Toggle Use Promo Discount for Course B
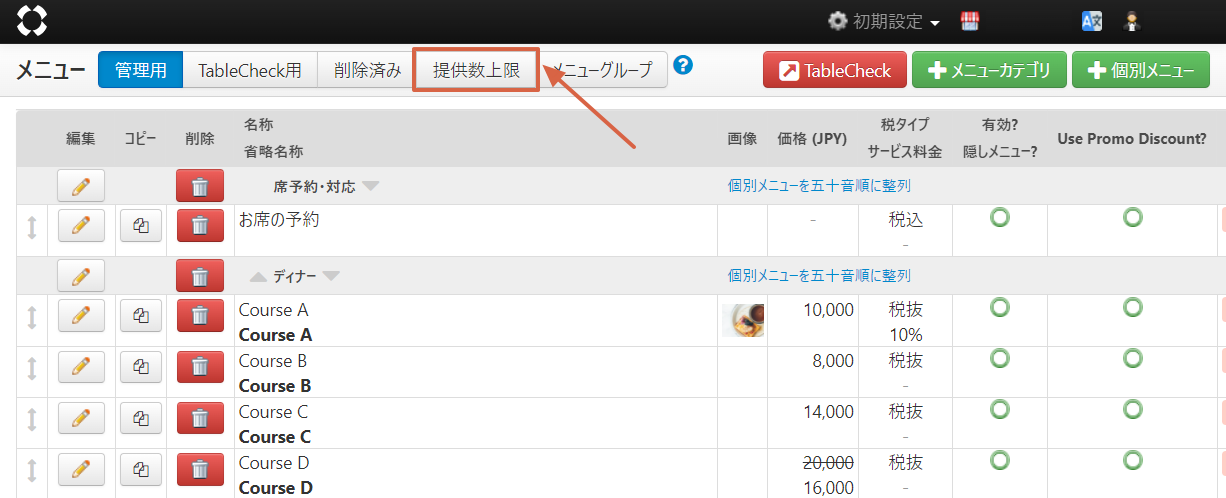This screenshot has height=498, width=1226. coord(1132,359)
